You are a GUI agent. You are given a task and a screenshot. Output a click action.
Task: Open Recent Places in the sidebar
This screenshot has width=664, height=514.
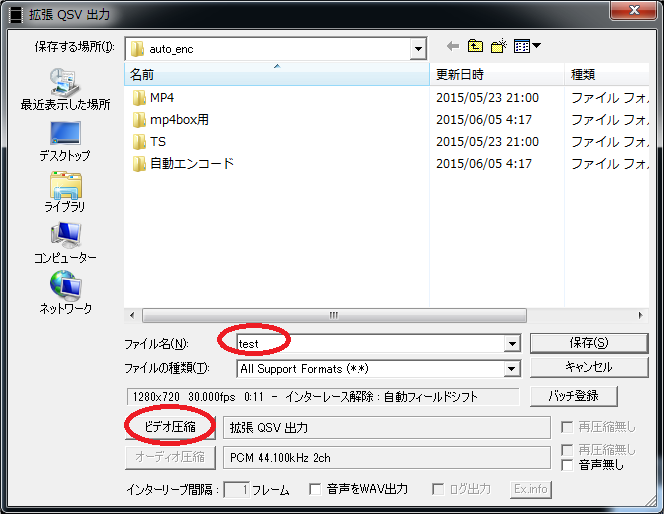click(x=65, y=89)
